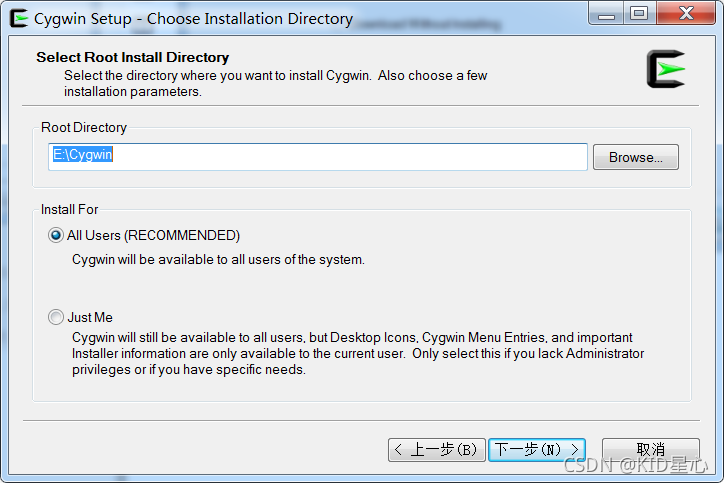Click text 'Cygwin will be available to all users of the system.'
This screenshot has width=724, height=483.
point(218,260)
